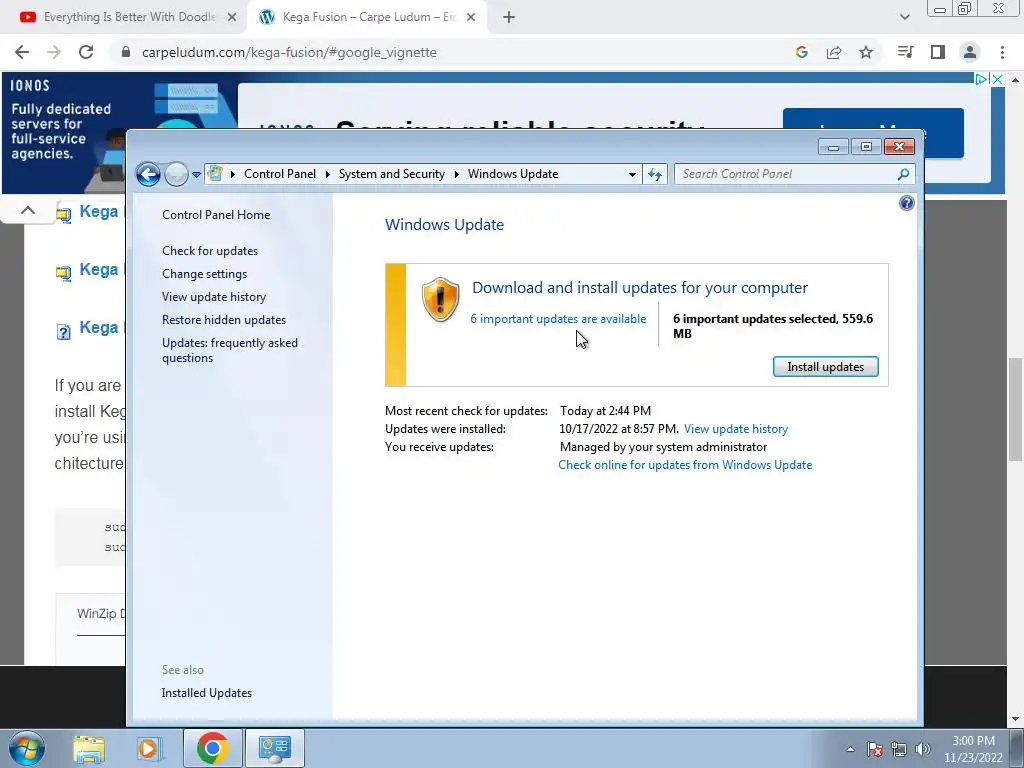The height and width of the screenshot is (768, 1024).
Task: Open View update history in sidebar
Action: tap(214, 296)
